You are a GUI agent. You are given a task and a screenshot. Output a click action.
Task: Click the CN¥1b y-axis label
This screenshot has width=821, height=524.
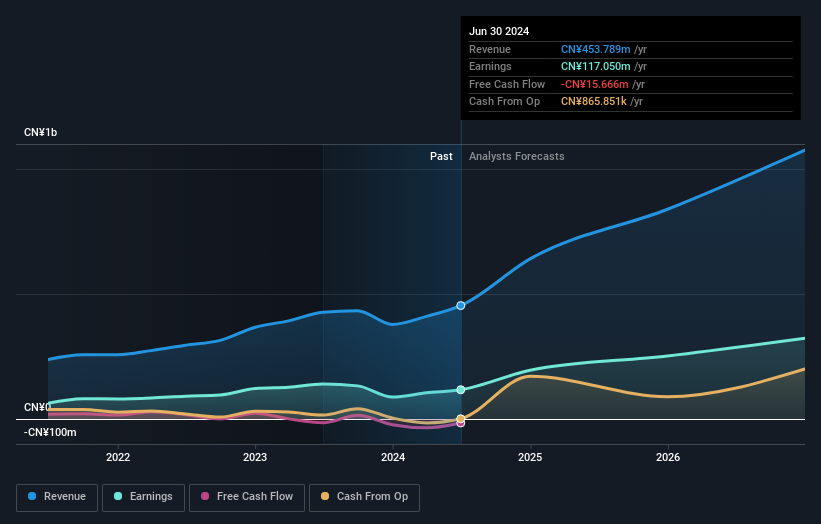click(x=40, y=132)
